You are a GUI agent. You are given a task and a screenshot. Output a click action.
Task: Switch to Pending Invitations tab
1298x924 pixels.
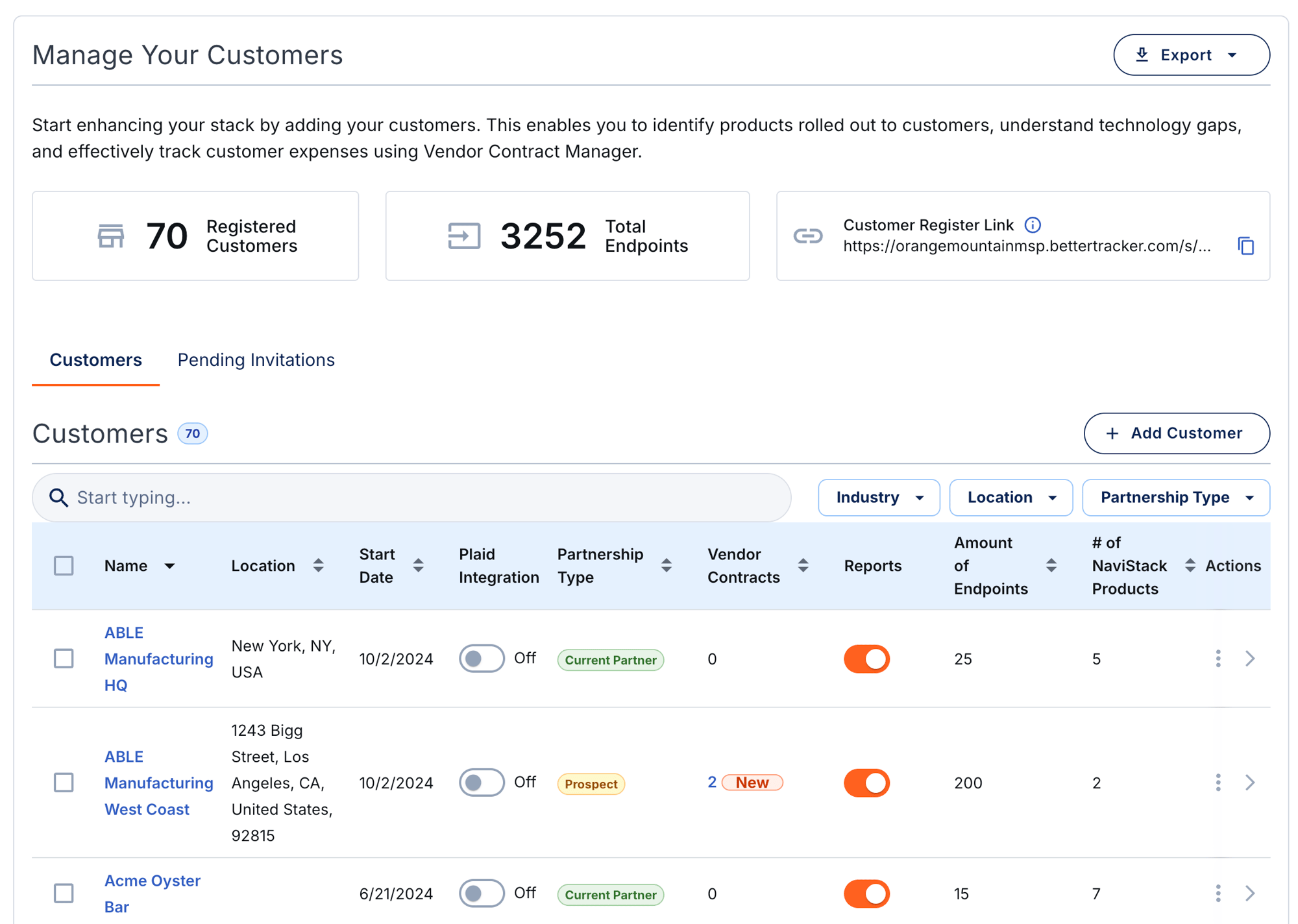click(256, 360)
